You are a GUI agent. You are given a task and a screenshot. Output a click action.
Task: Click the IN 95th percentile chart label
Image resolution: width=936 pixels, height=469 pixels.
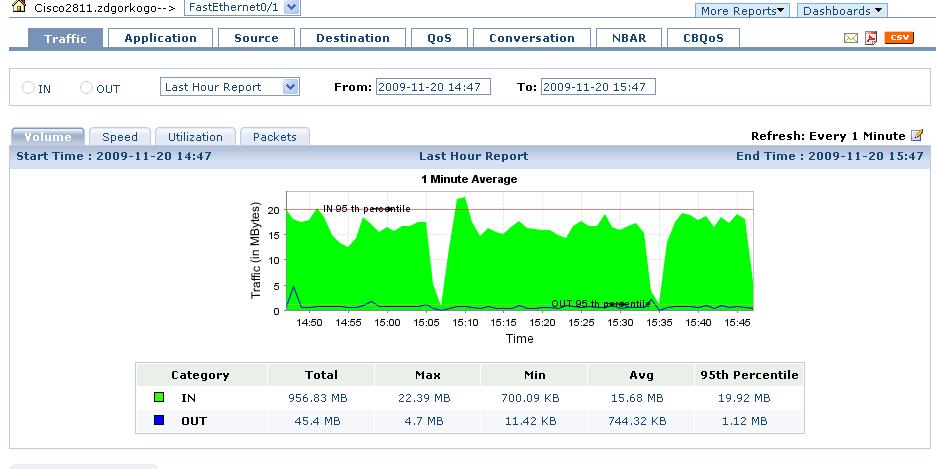[x=367, y=209]
